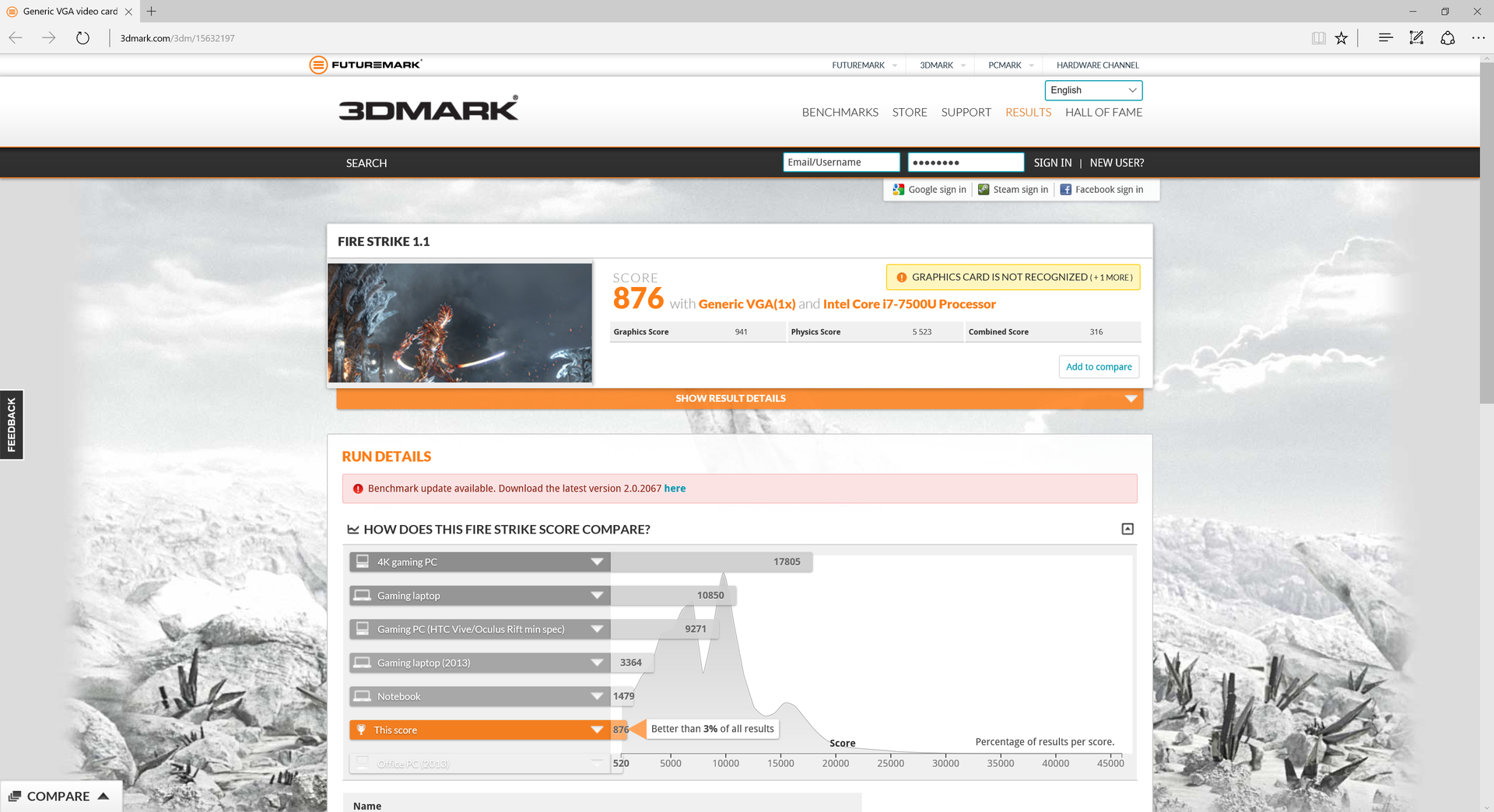Sign in with the Google icon
Image resolution: width=1494 pixels, height=812 pixels.
pos(899,189)
